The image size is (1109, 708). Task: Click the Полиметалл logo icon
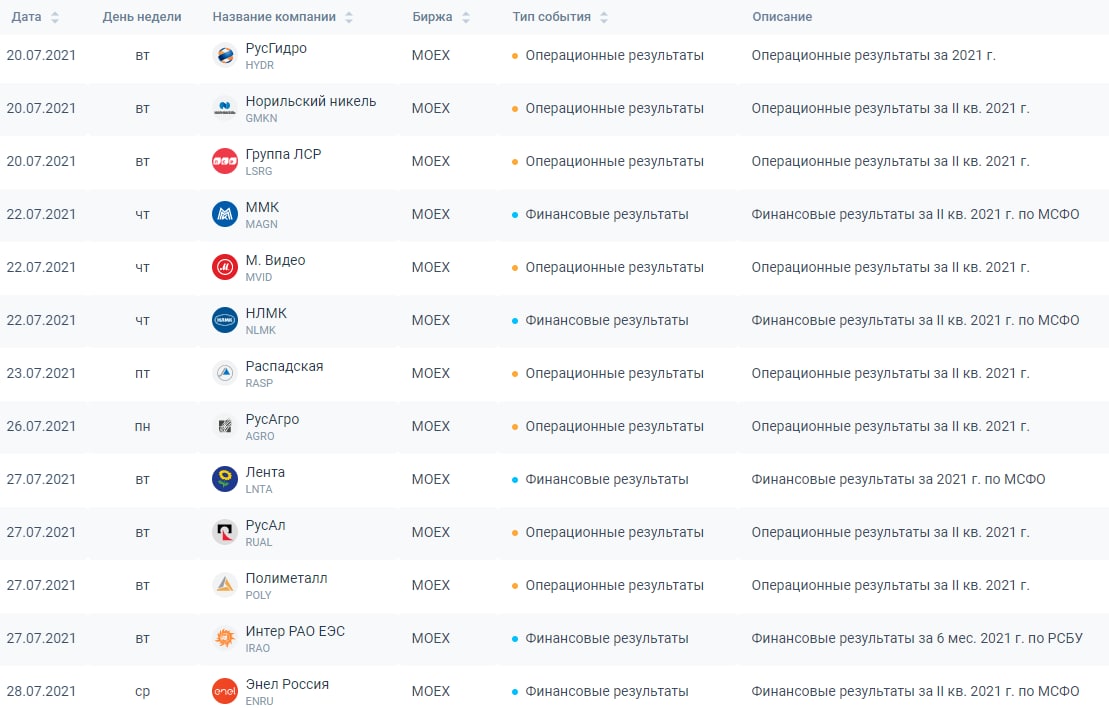(225, 585)
